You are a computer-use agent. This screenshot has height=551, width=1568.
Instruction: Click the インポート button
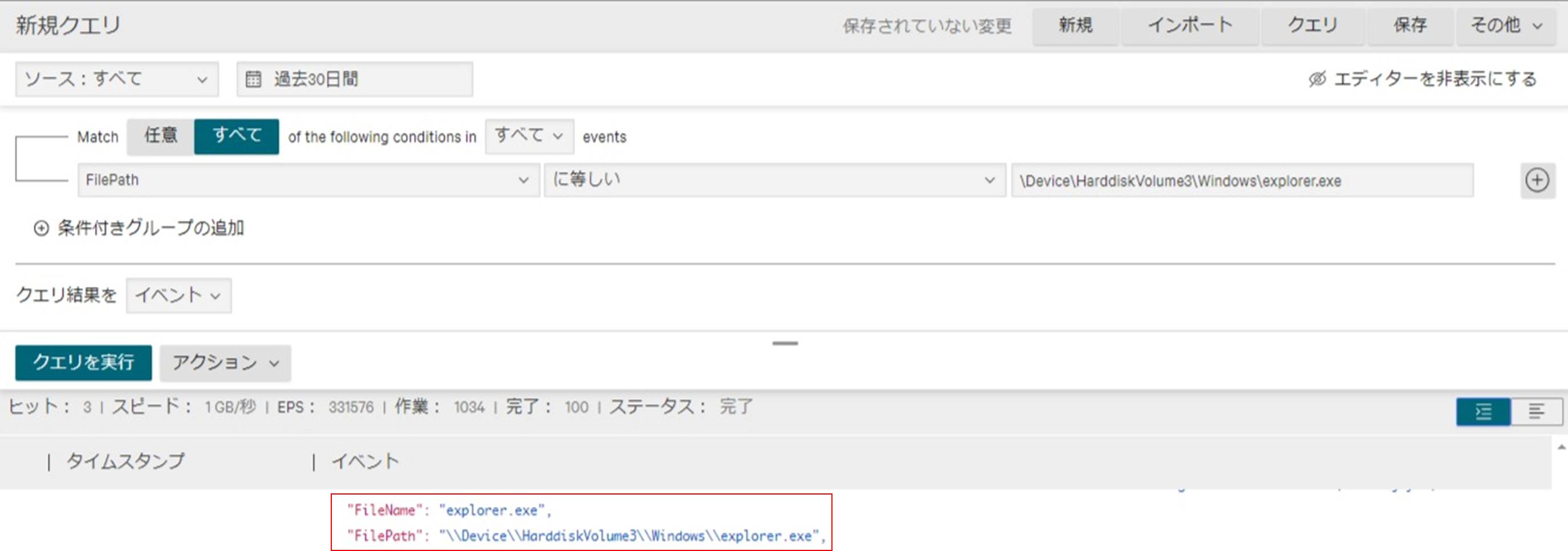pos(1190,26)
